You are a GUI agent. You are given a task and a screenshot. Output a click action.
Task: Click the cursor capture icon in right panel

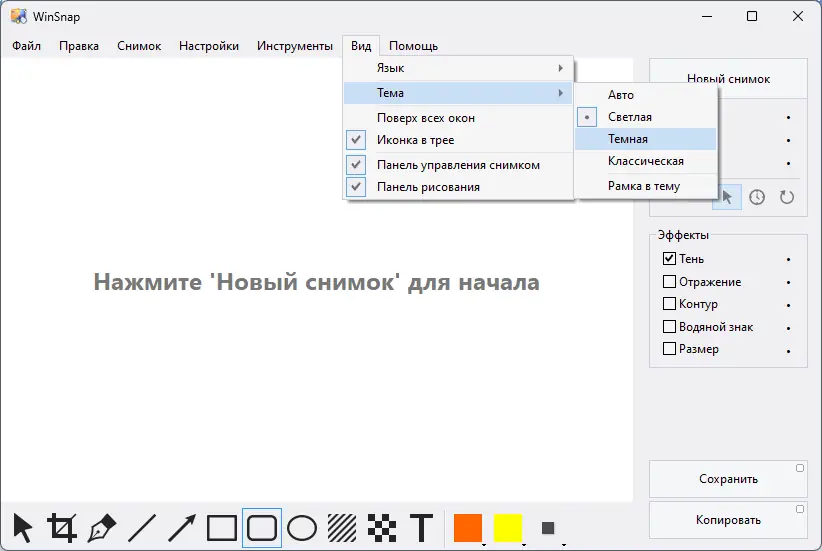pos(727,197)
